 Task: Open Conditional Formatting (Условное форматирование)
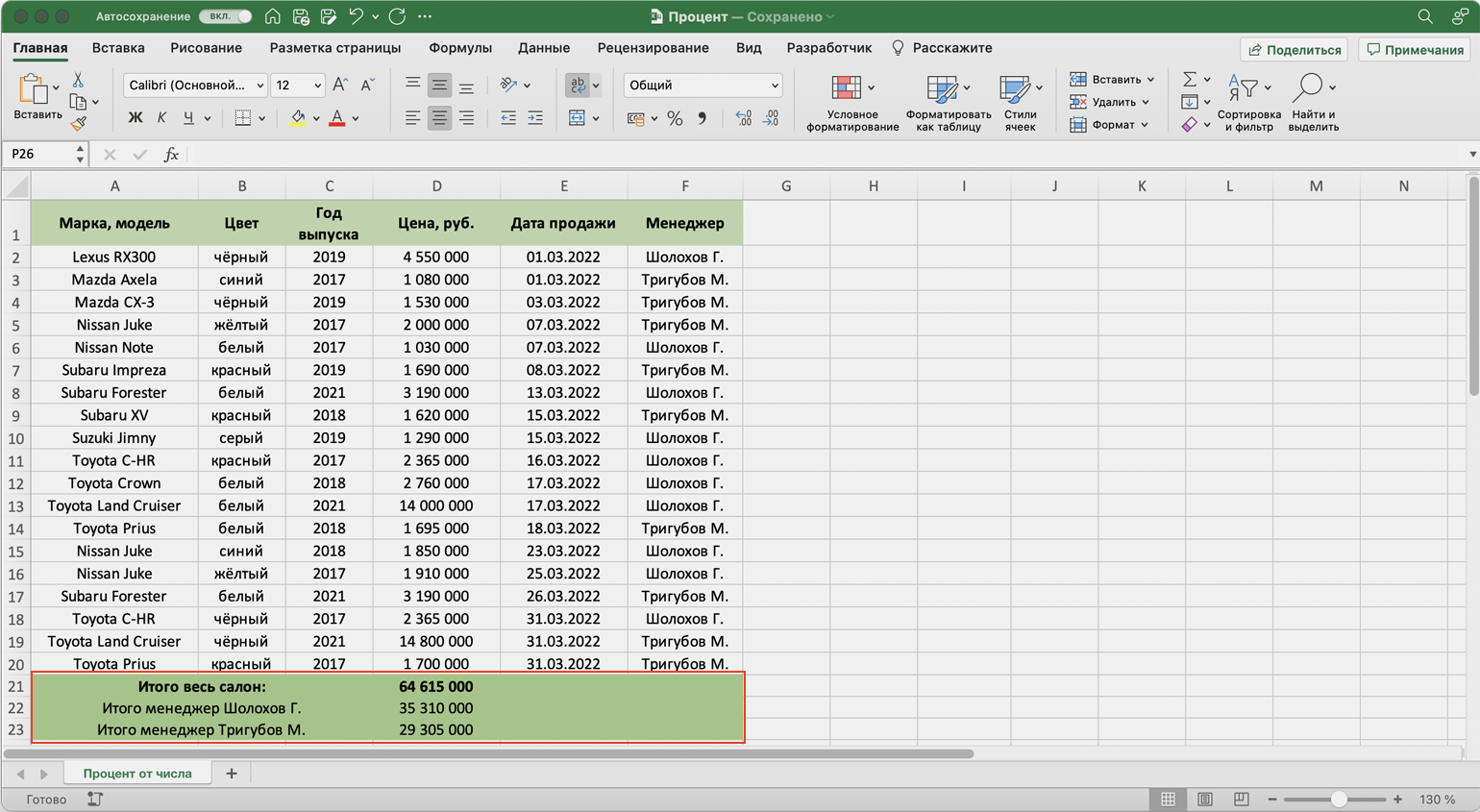(x=851, y=102)
